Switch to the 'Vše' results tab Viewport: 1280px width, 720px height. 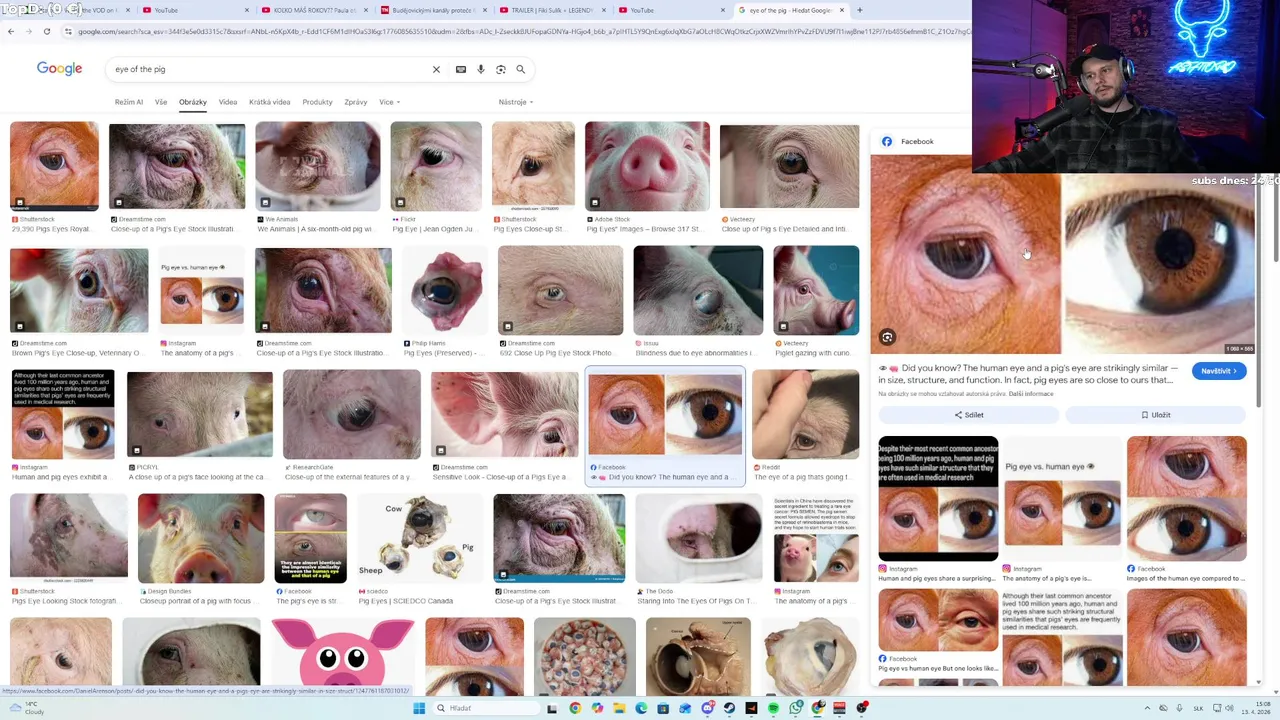(x=160, y=102)
